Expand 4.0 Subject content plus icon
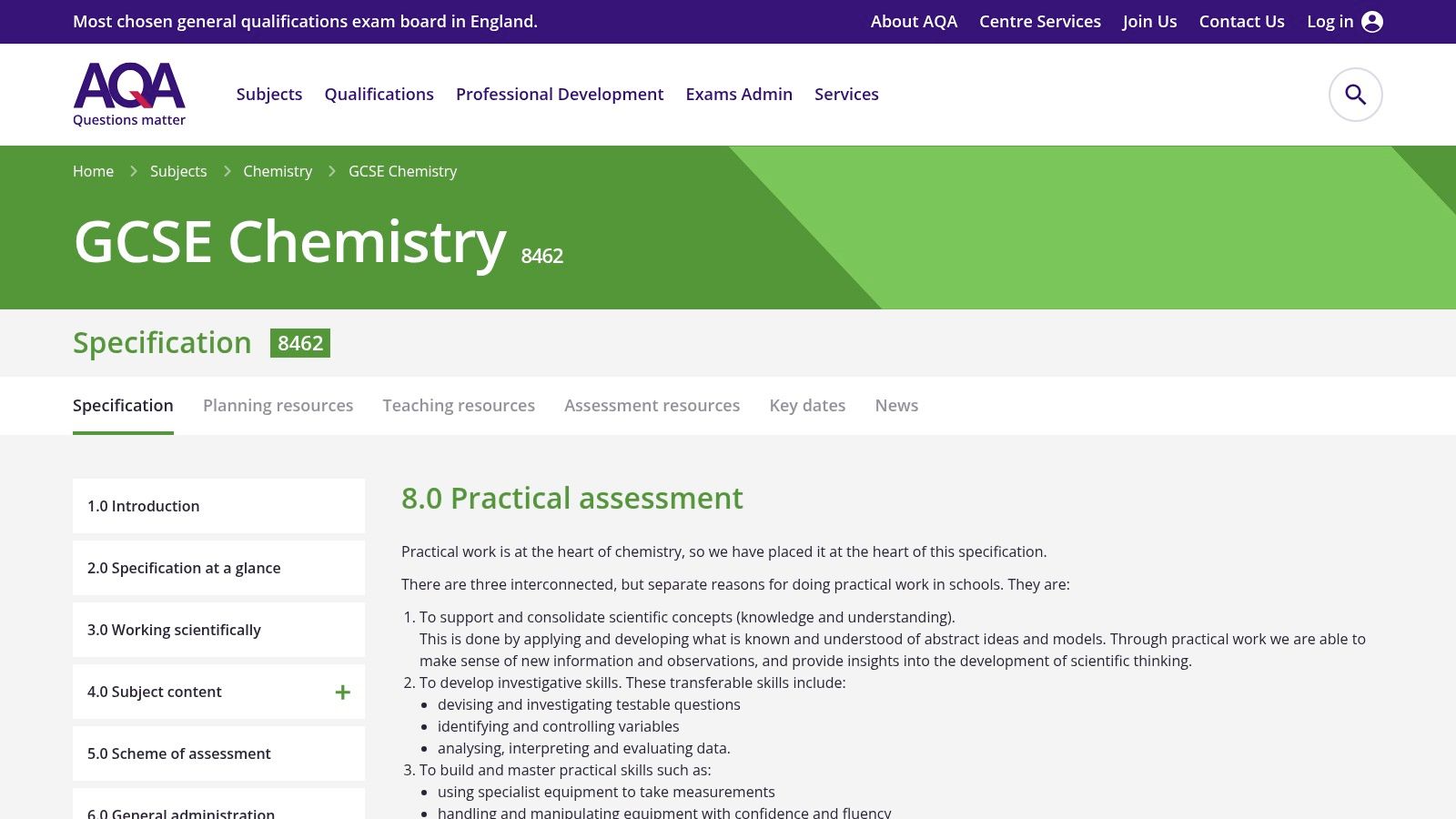 pos(342,693)
